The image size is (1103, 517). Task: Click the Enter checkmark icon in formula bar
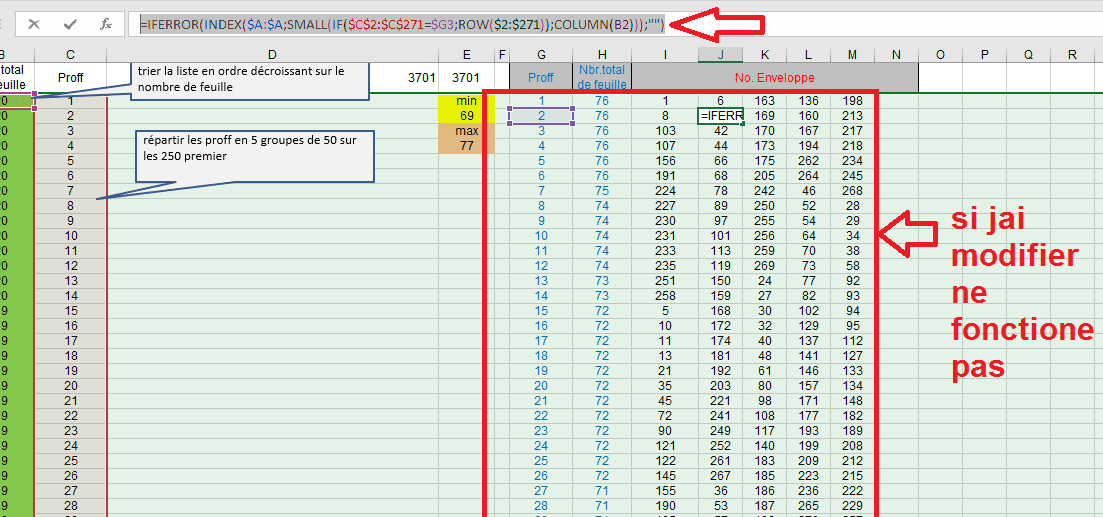[70, 24]
